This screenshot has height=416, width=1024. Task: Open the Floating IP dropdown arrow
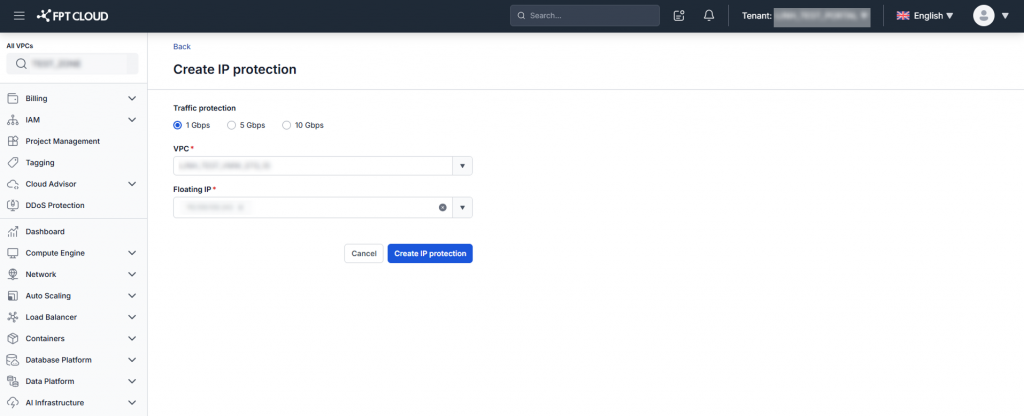[x=462, y=207]
